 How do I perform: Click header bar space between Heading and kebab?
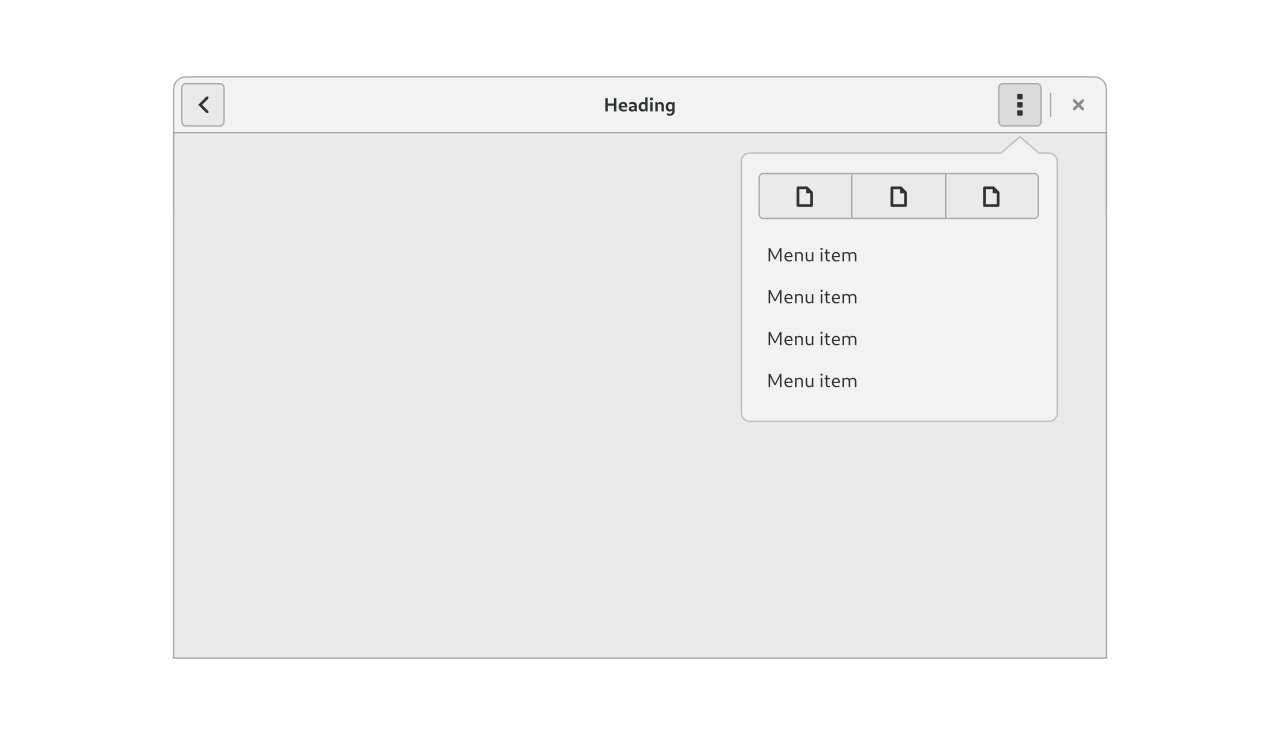pos(836,105)
